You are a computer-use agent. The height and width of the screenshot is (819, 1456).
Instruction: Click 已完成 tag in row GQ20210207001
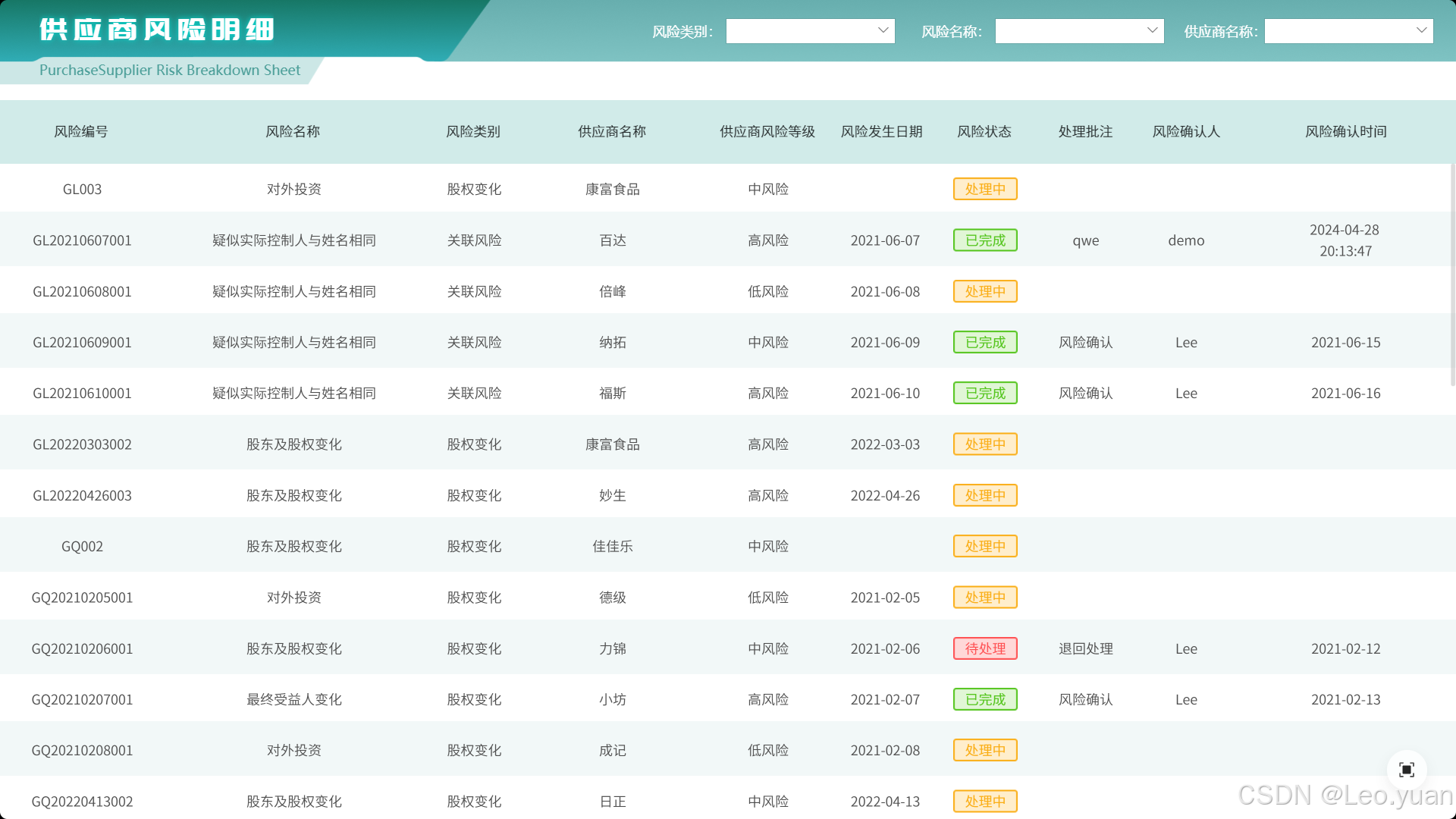point(984,699)
